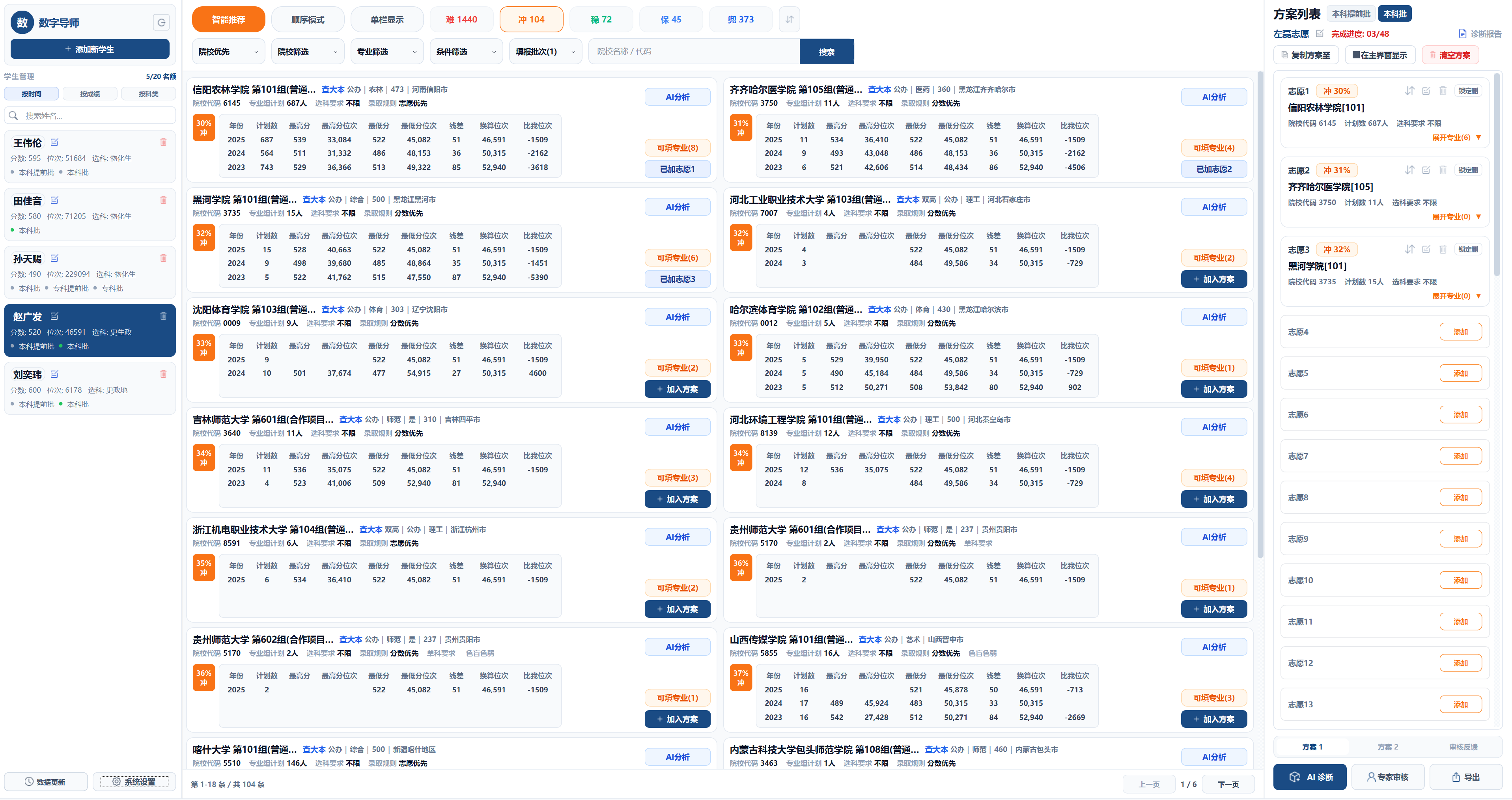
Task: Edit student 孙天赐 record icon
Action: 54,258
